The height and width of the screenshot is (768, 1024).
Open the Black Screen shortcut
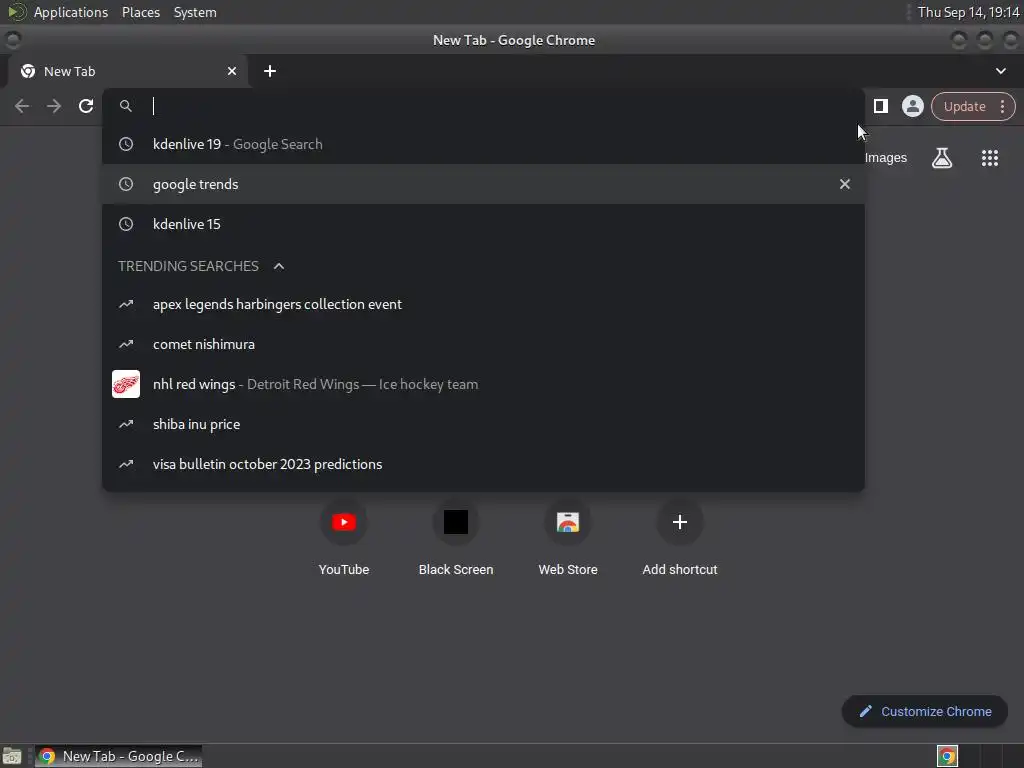point(456,537)
